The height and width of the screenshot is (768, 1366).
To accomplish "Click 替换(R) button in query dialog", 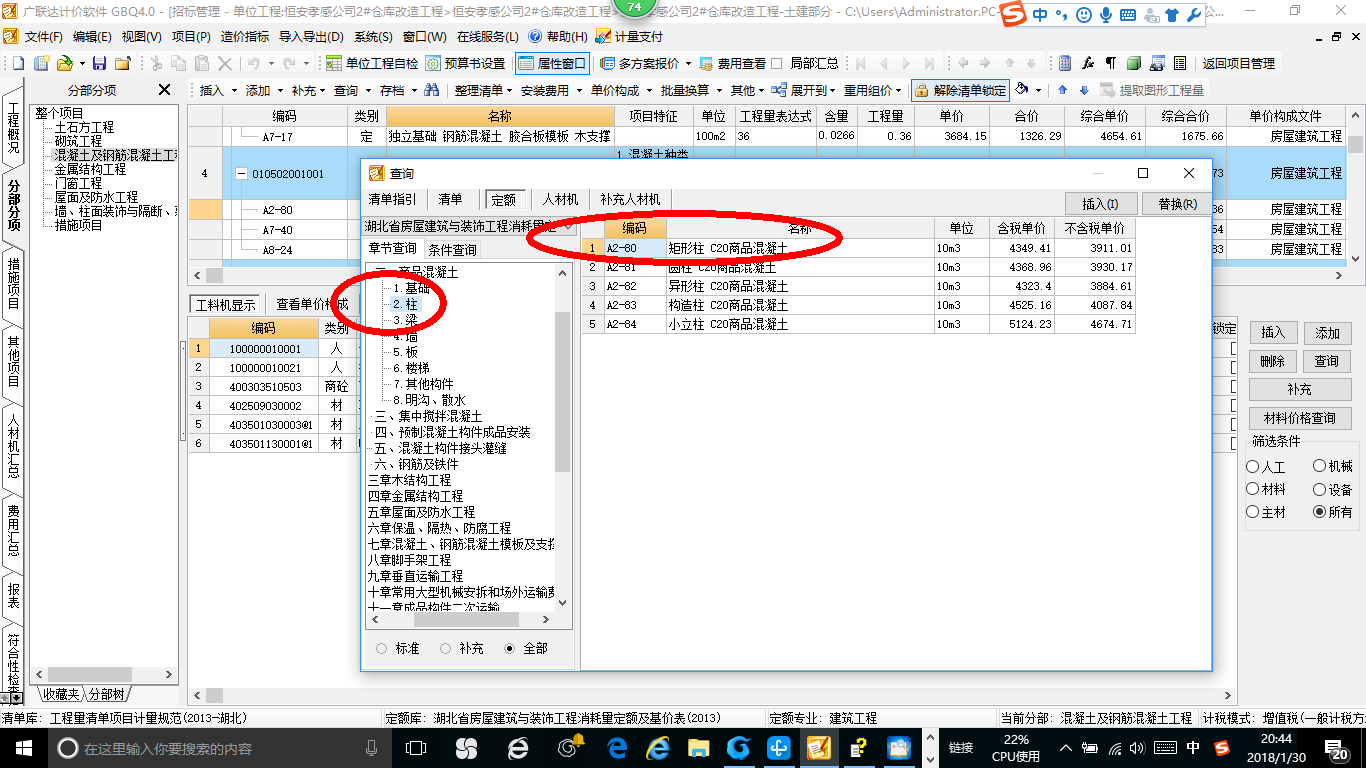I will [x=1177, y=203].
